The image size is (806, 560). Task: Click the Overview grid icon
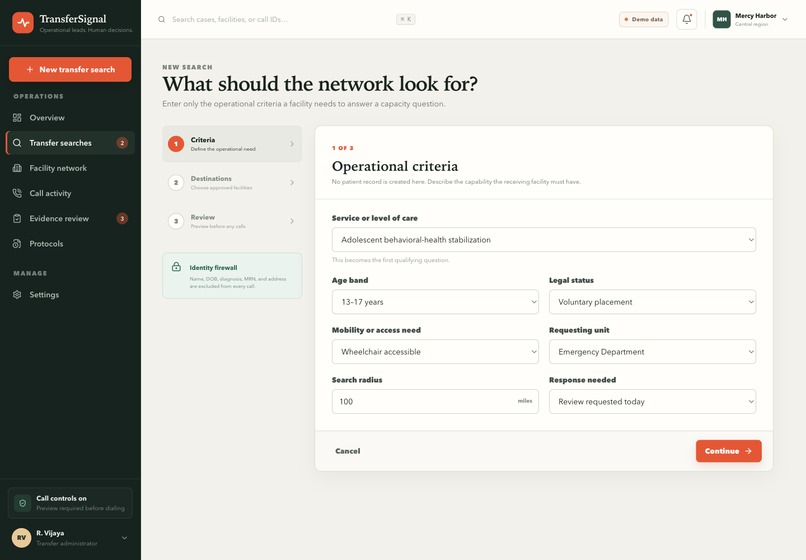pos(17,118)
